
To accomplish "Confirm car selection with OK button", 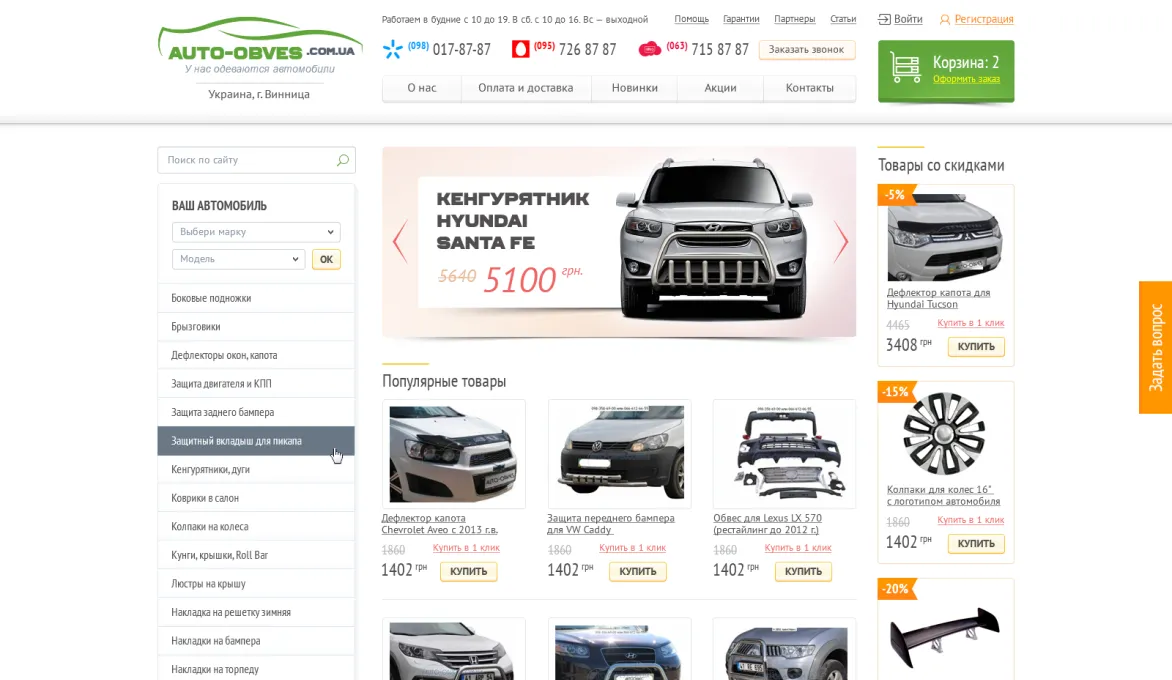I will tap(327, 259).
